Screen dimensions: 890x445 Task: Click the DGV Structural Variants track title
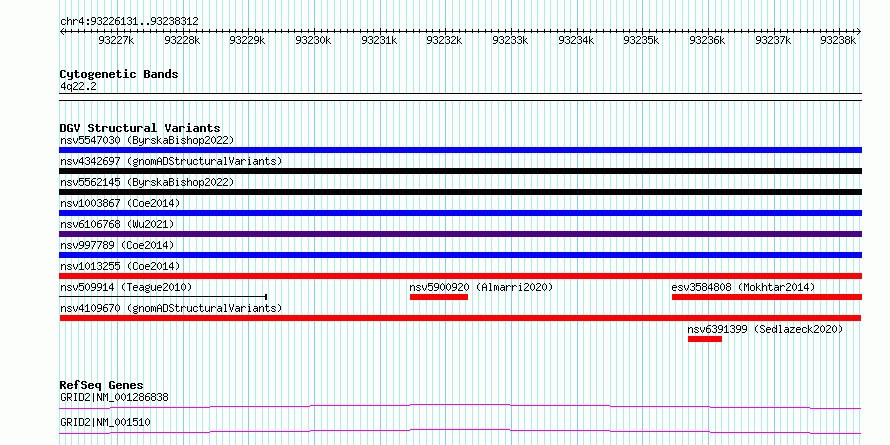(x=140, y=128)
